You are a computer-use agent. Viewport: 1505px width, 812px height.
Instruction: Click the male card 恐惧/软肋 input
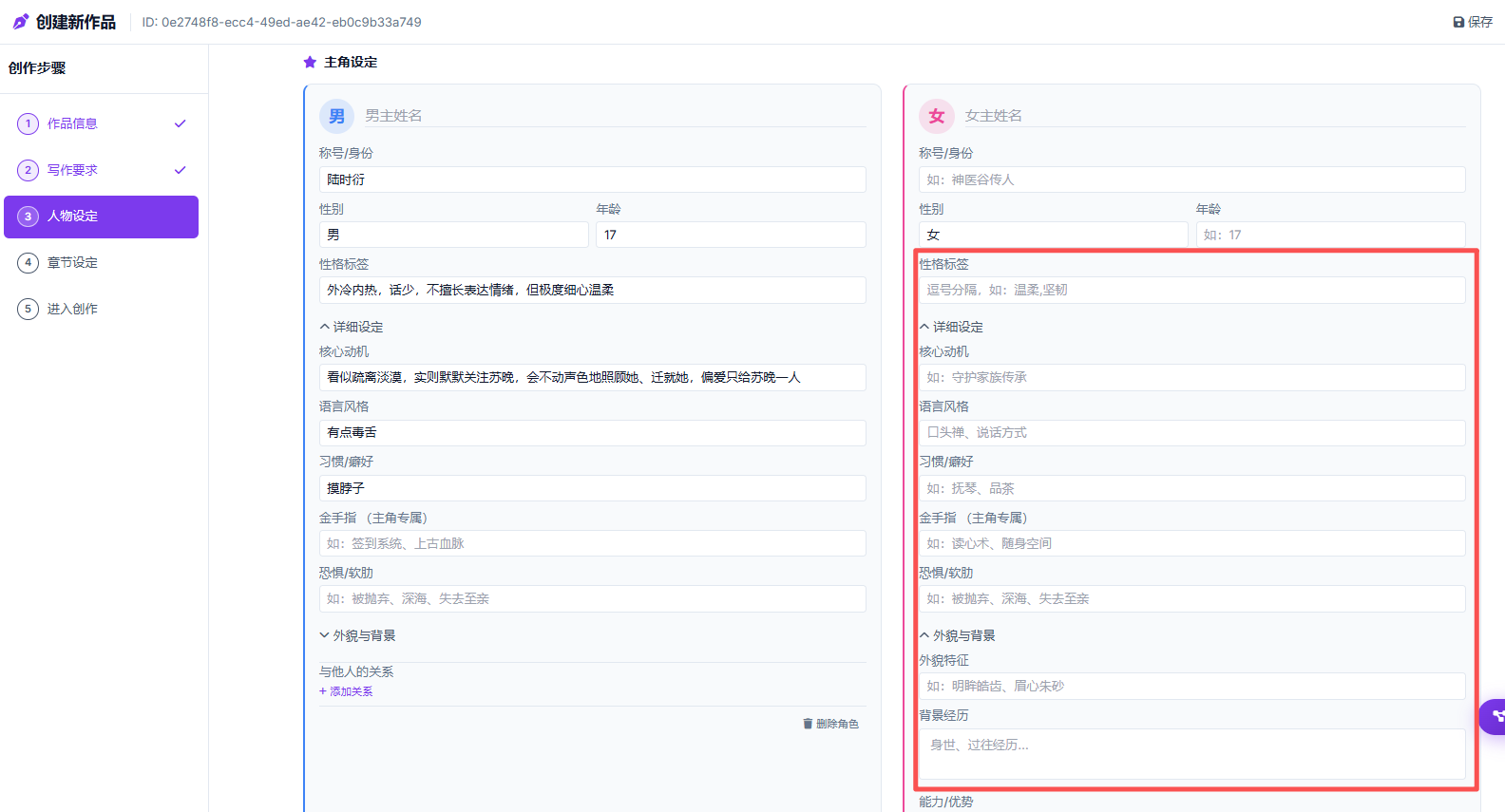tap(592, 598)
